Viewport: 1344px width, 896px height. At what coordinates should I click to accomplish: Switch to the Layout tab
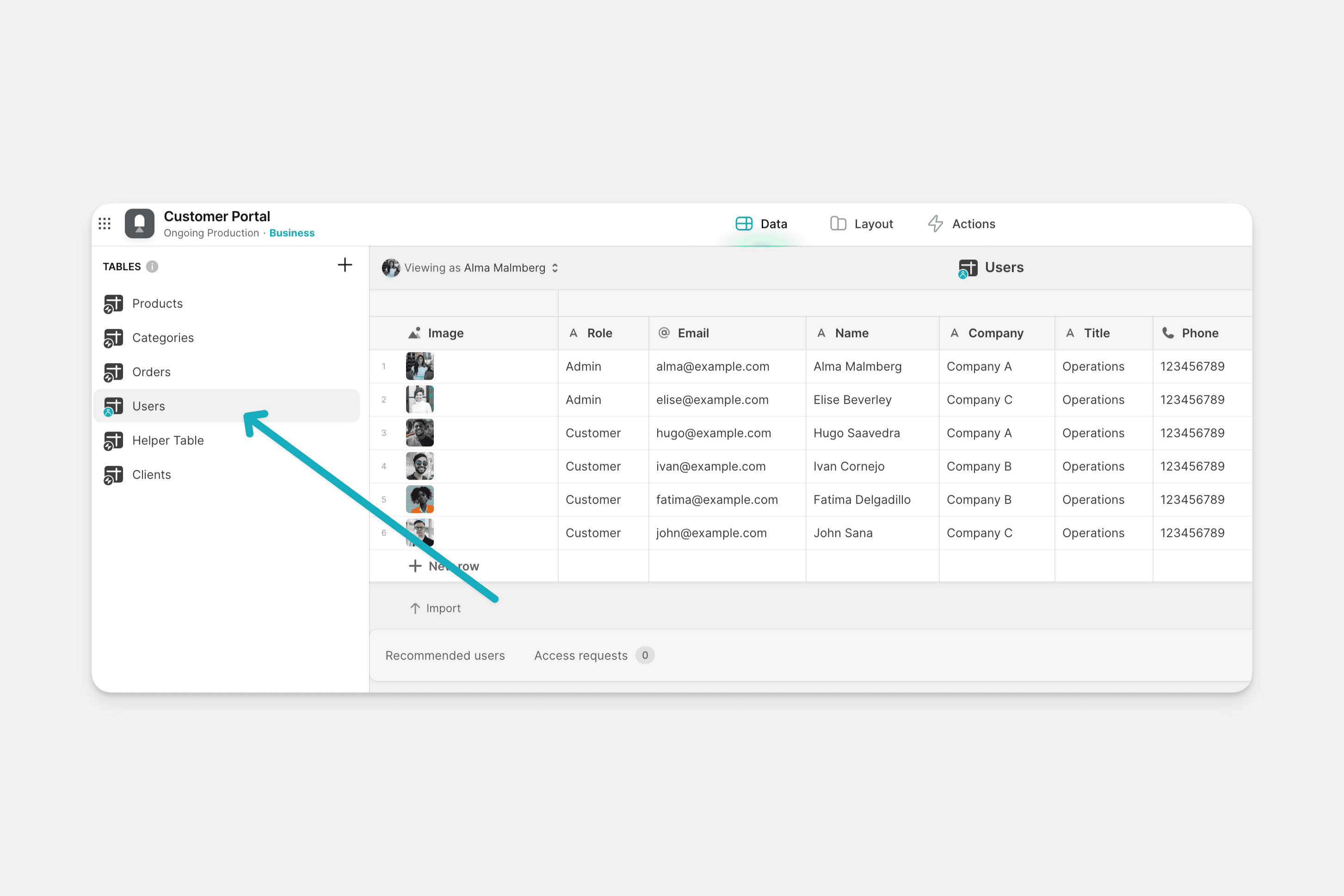(x=861, y=224)
